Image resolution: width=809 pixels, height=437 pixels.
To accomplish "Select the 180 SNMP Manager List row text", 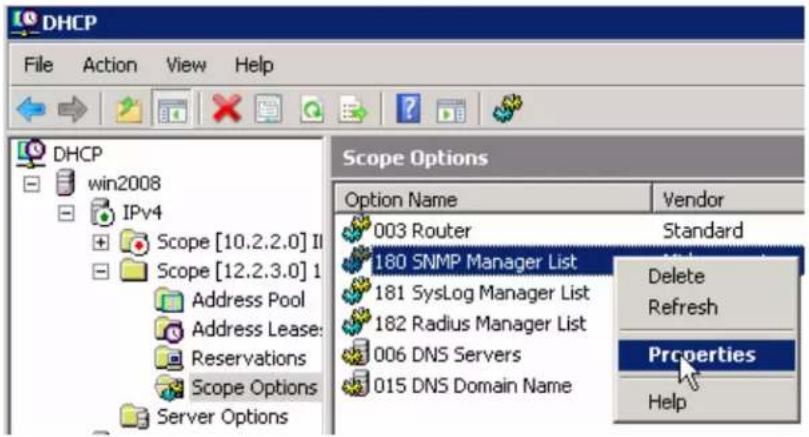I will coord(475,262).
